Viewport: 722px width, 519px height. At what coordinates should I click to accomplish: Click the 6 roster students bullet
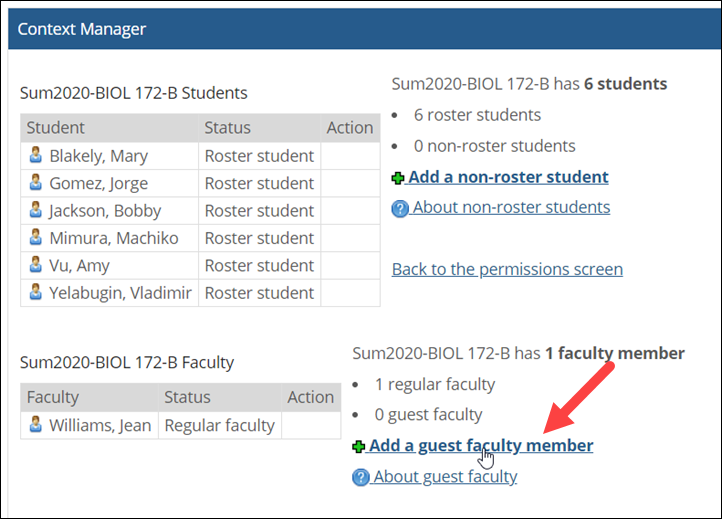(477, 115)
